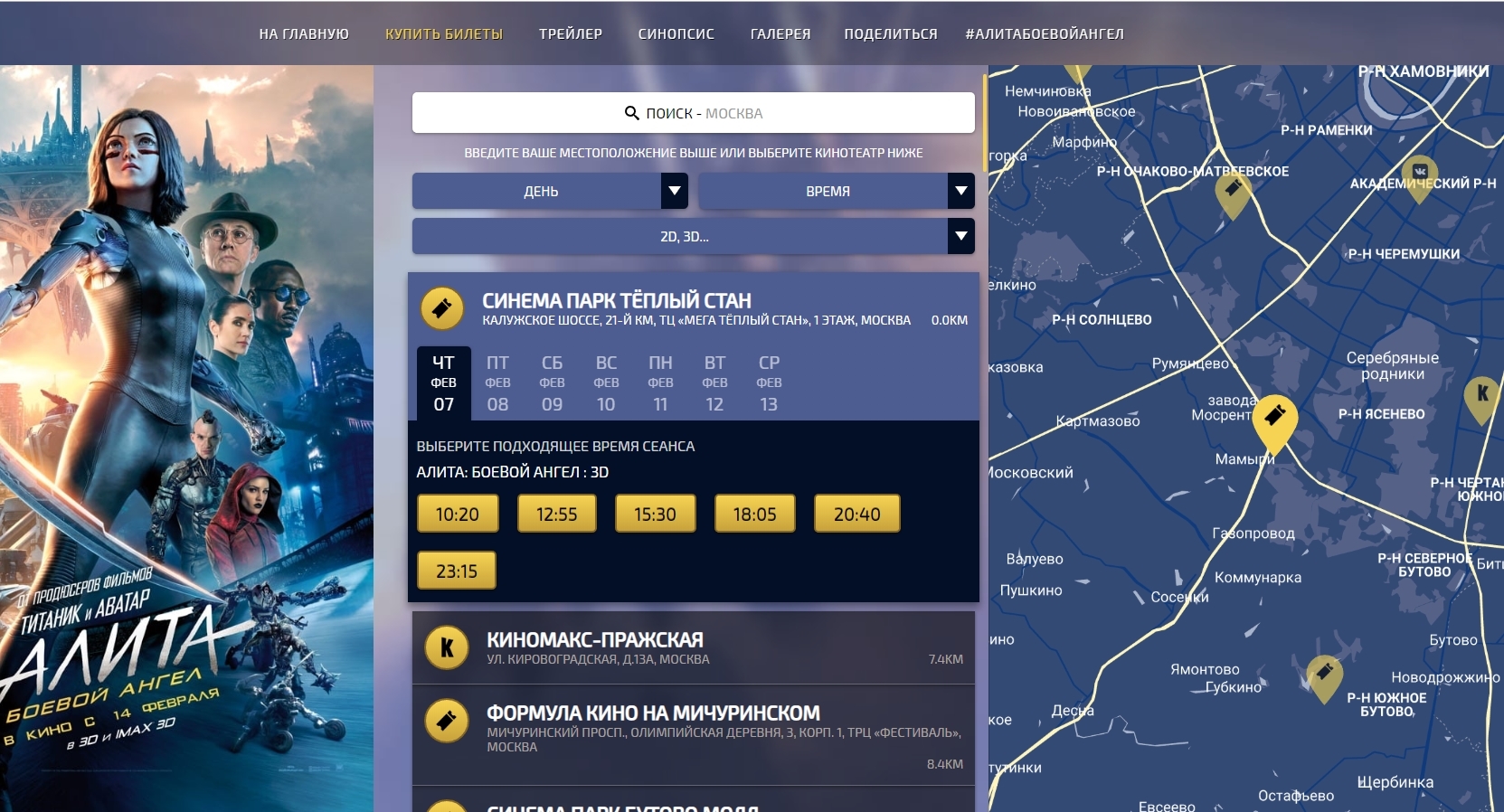Select the ПН 11 февраля date tab
The height and width of the screenshot is (812, 1504).
pyautogui.click(x=660, y=383)
